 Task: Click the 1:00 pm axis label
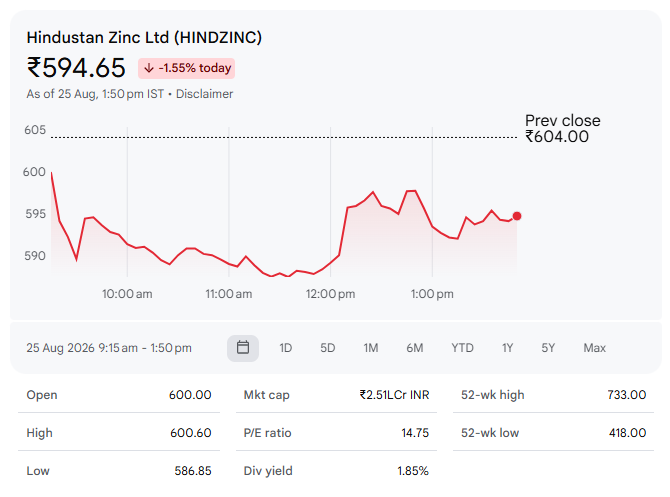tap(432, 294)
